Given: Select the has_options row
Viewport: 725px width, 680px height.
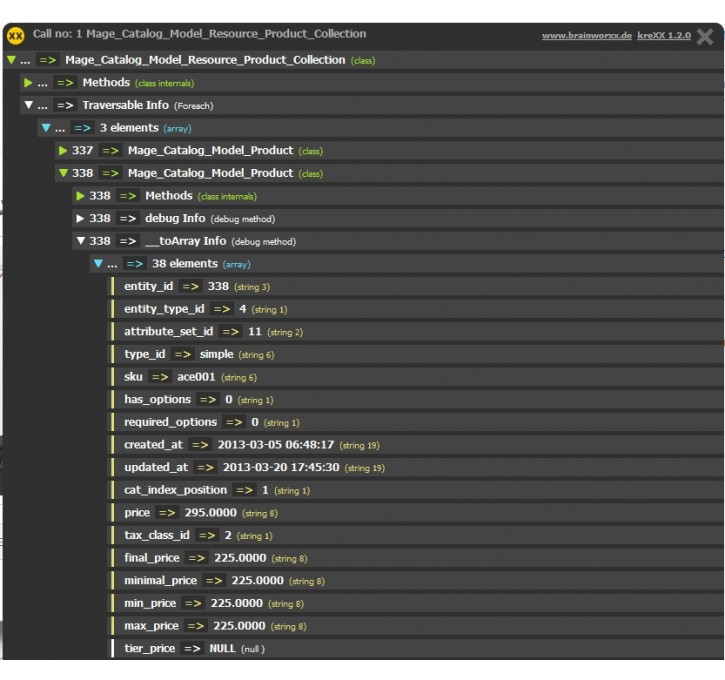Looking at the screenshot, I should 415,400.
